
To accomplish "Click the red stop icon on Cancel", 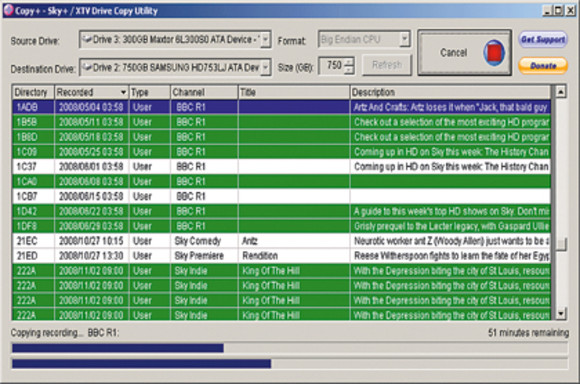I will point(494,53).
